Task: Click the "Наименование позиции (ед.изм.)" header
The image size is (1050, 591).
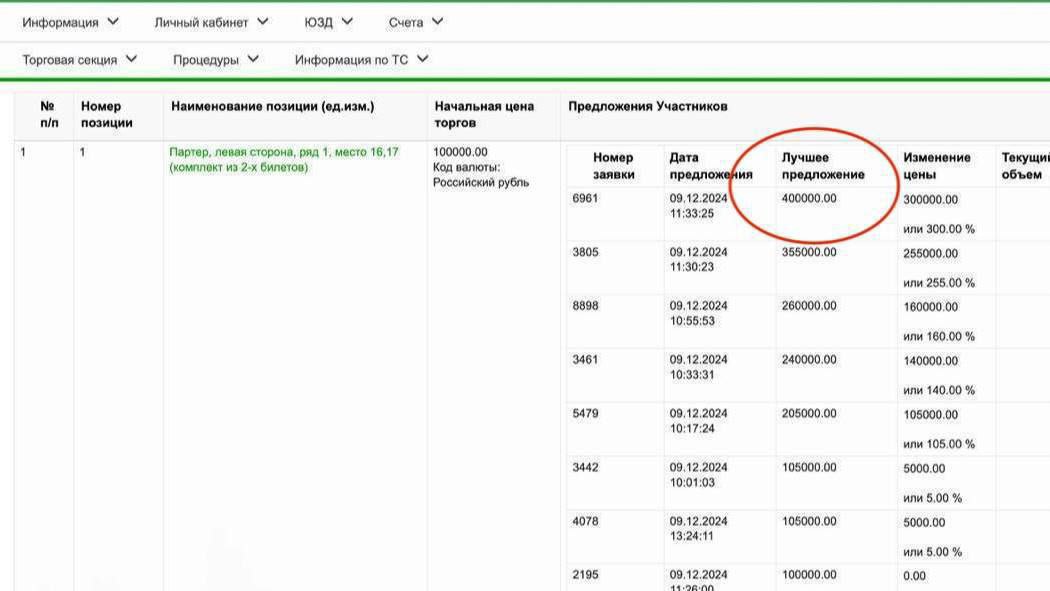Action: click(273, 106)
